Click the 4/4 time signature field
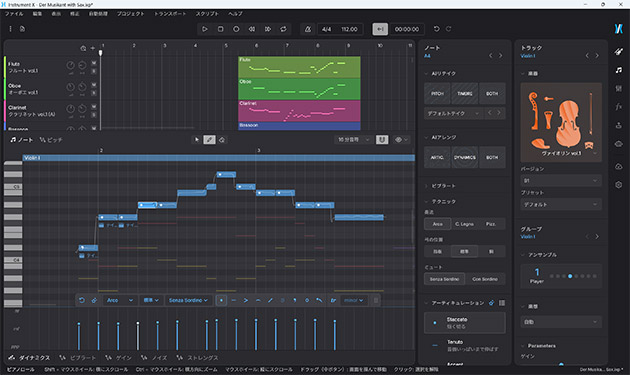The image size is (630, 375). (x=327, y=29)
